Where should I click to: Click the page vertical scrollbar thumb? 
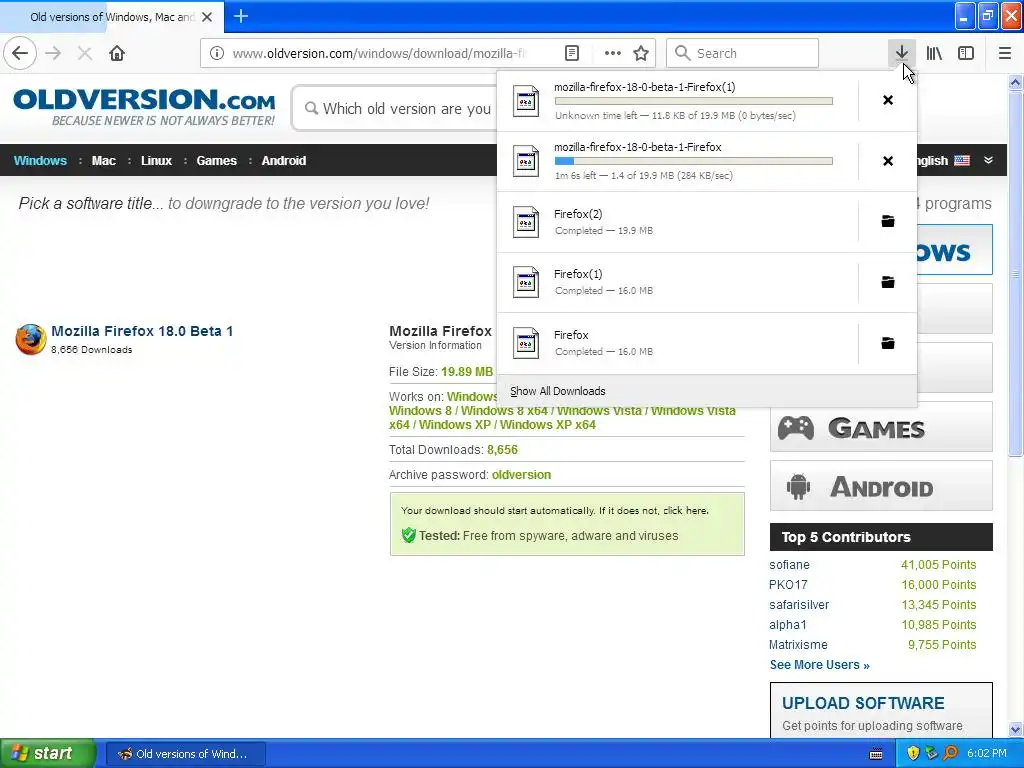[x=1016, y=274]
